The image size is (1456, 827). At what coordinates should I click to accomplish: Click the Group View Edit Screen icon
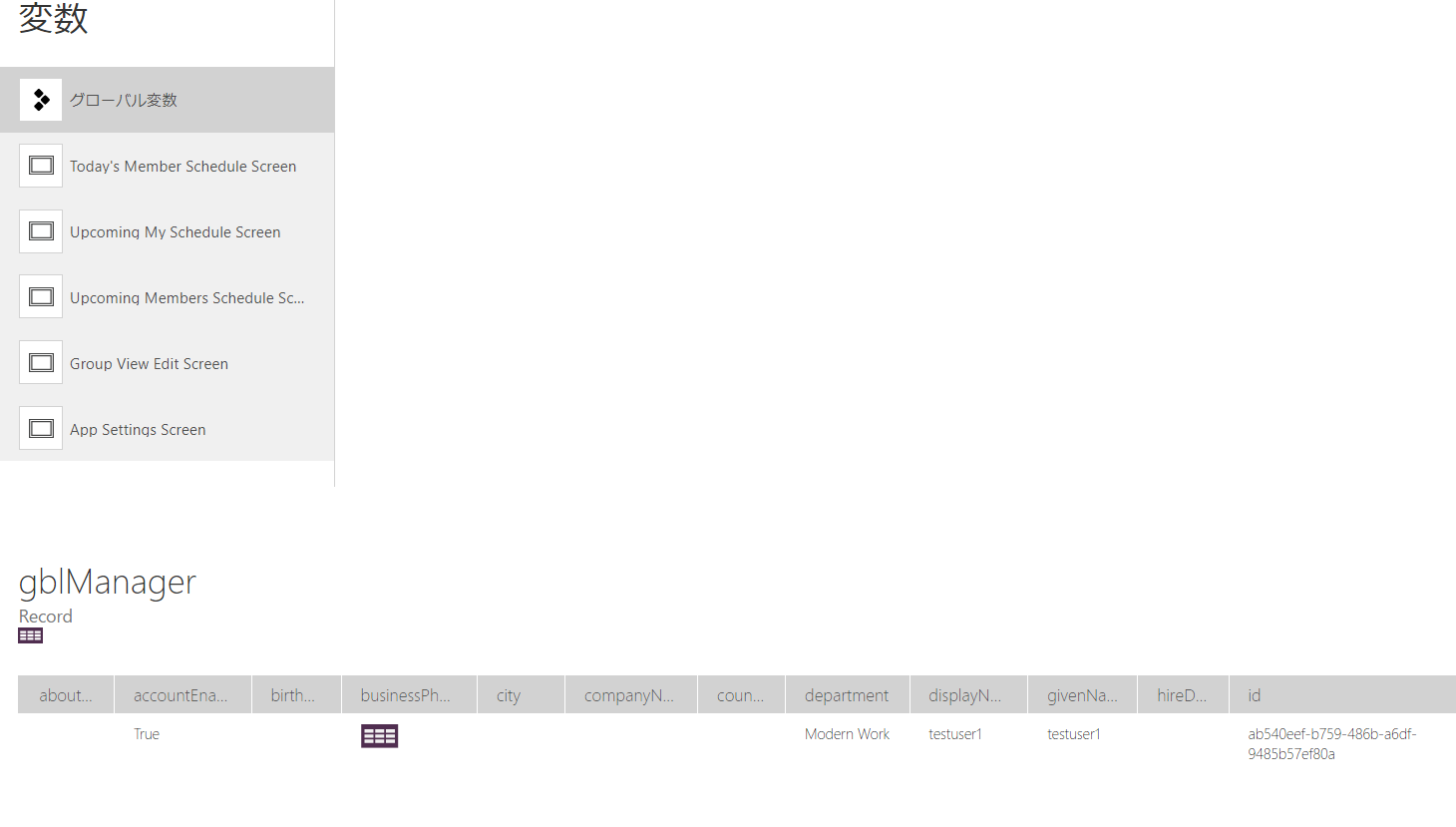[41, 363]
